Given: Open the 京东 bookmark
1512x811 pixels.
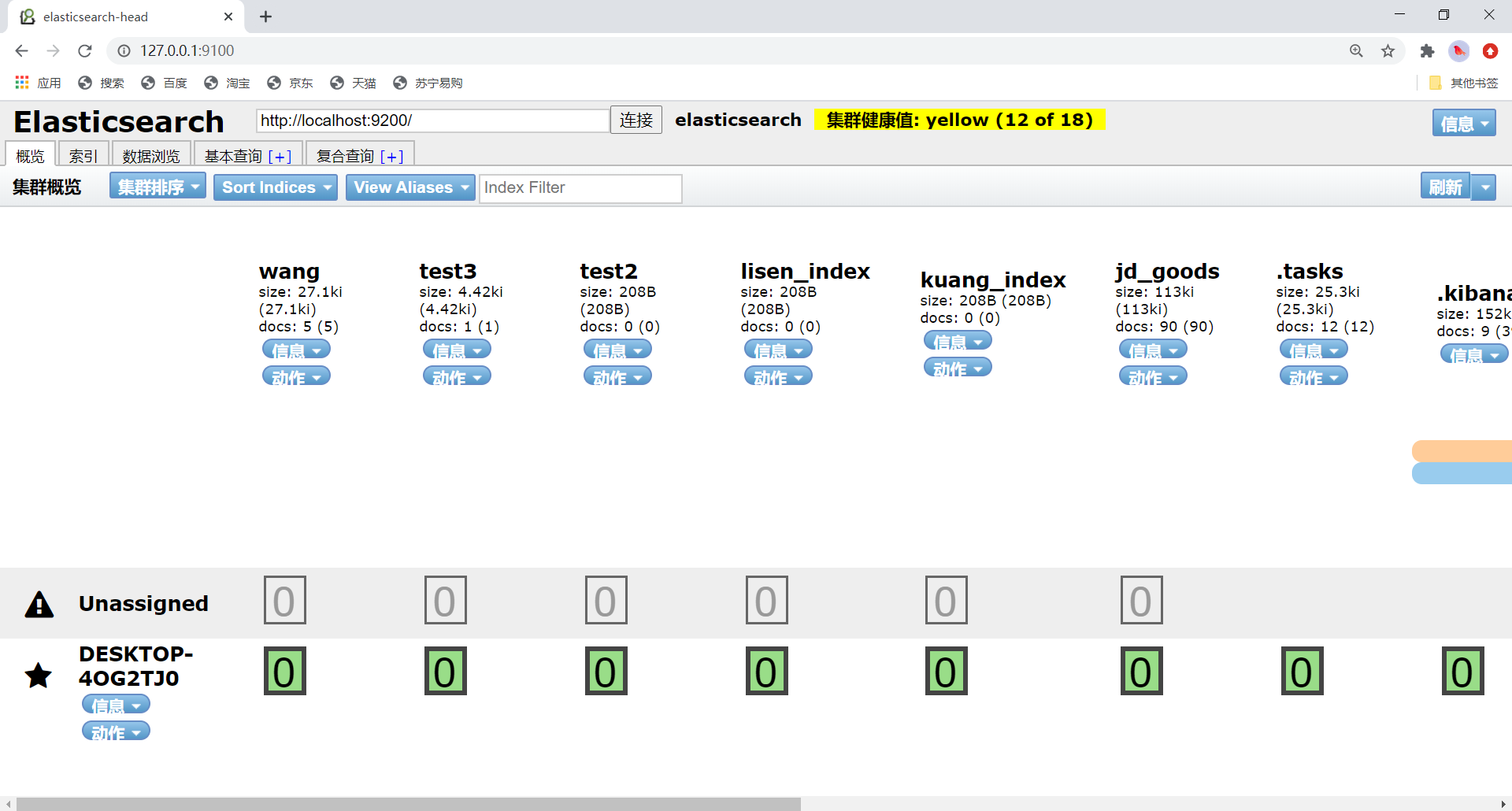Looking at the screenshot, I should pyautogui.click(x=291, y=83).
